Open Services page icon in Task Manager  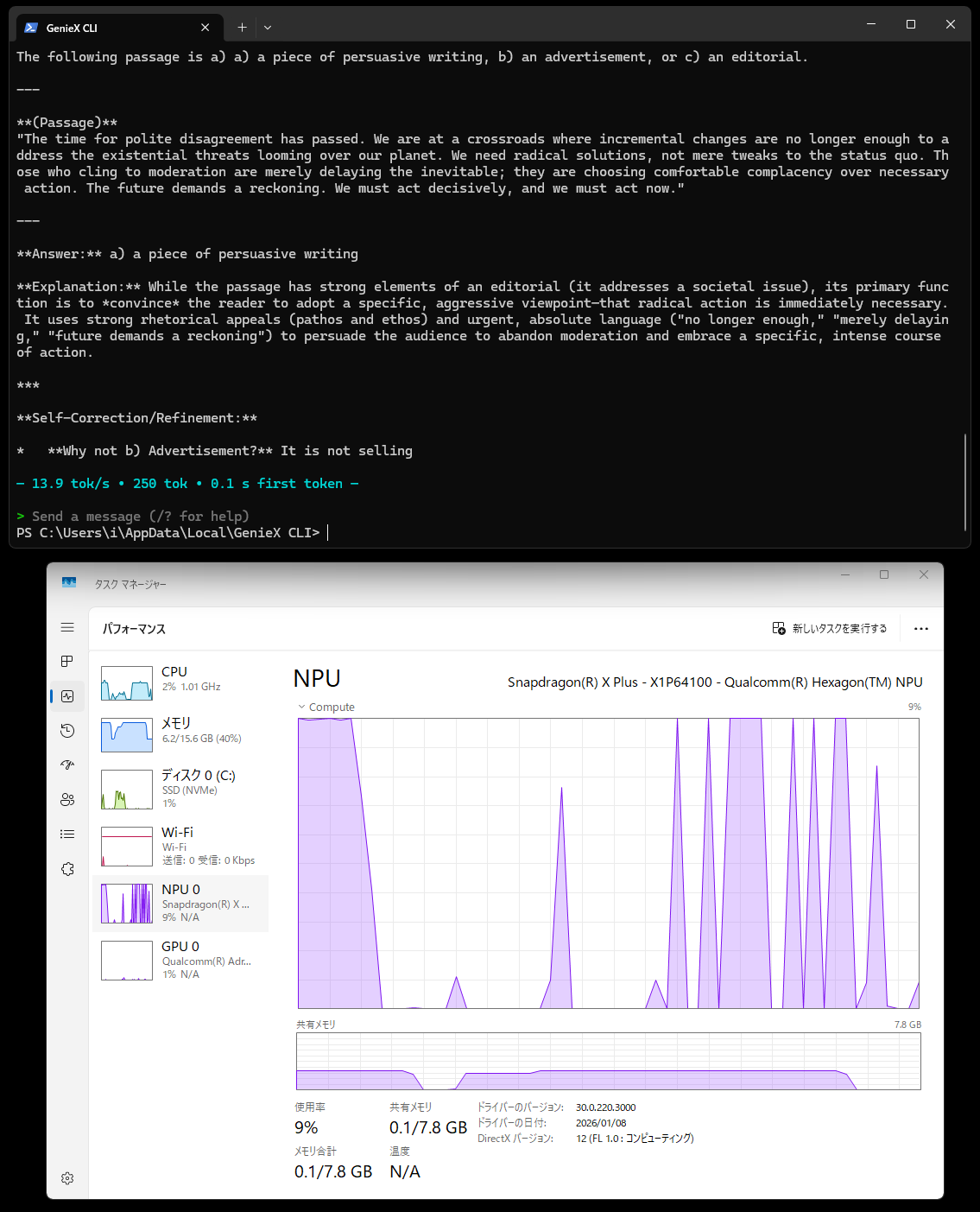67,869
